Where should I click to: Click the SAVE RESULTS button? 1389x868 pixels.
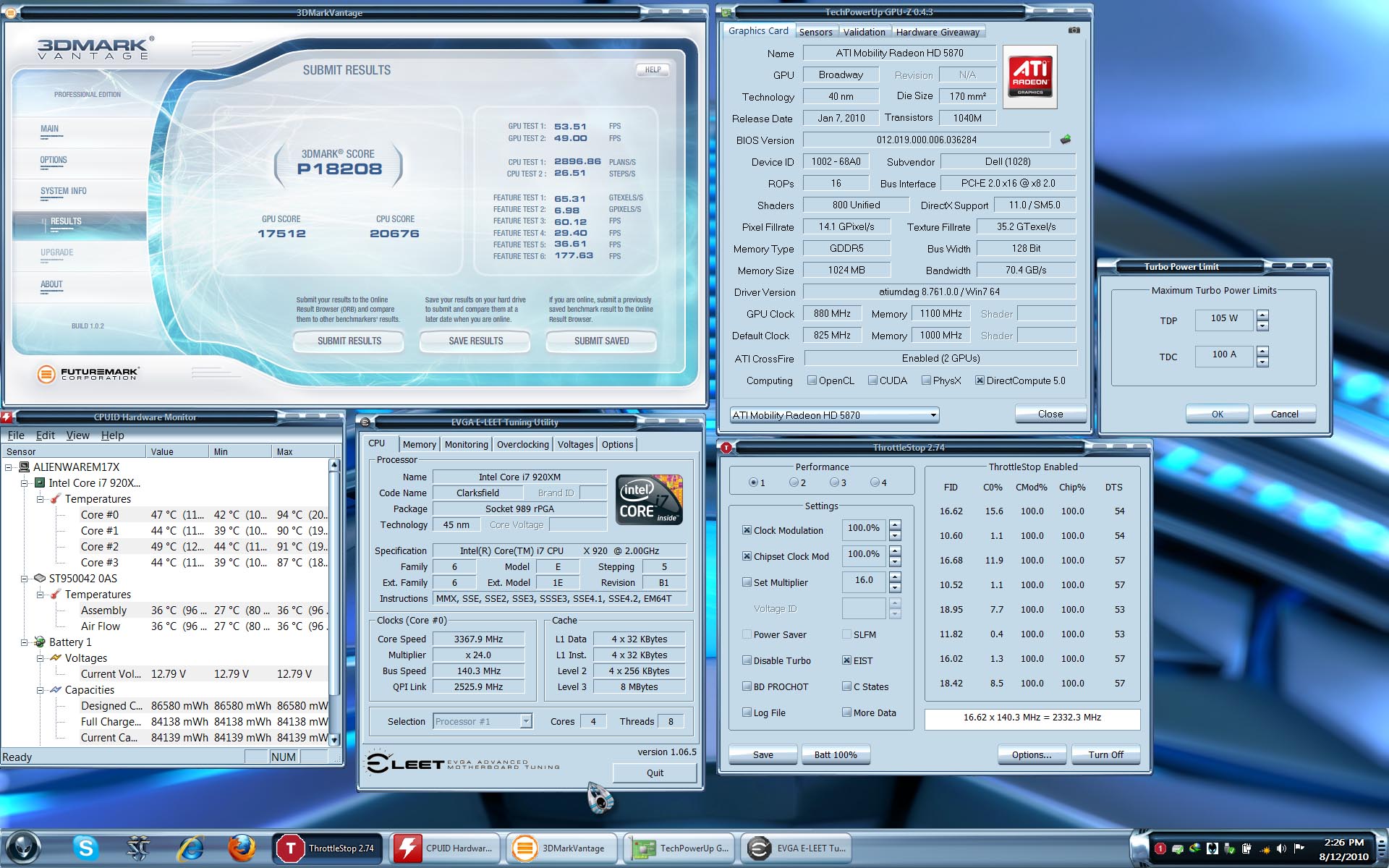[x=475, y=341]
